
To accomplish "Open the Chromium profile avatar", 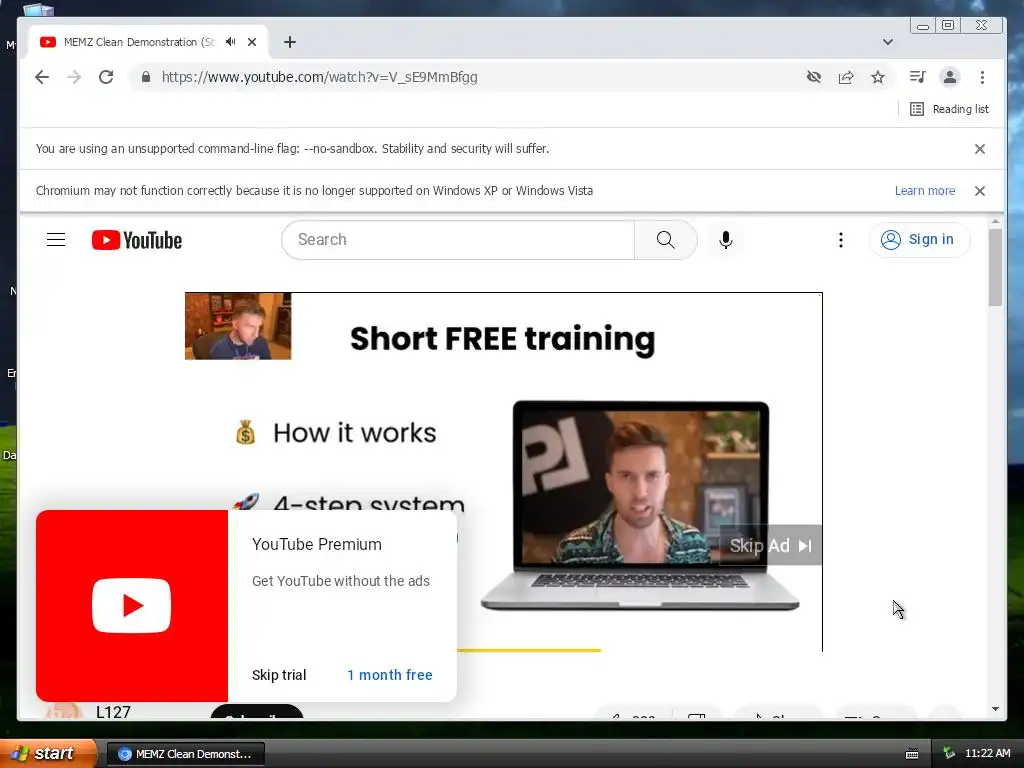I will pos(950,77).
